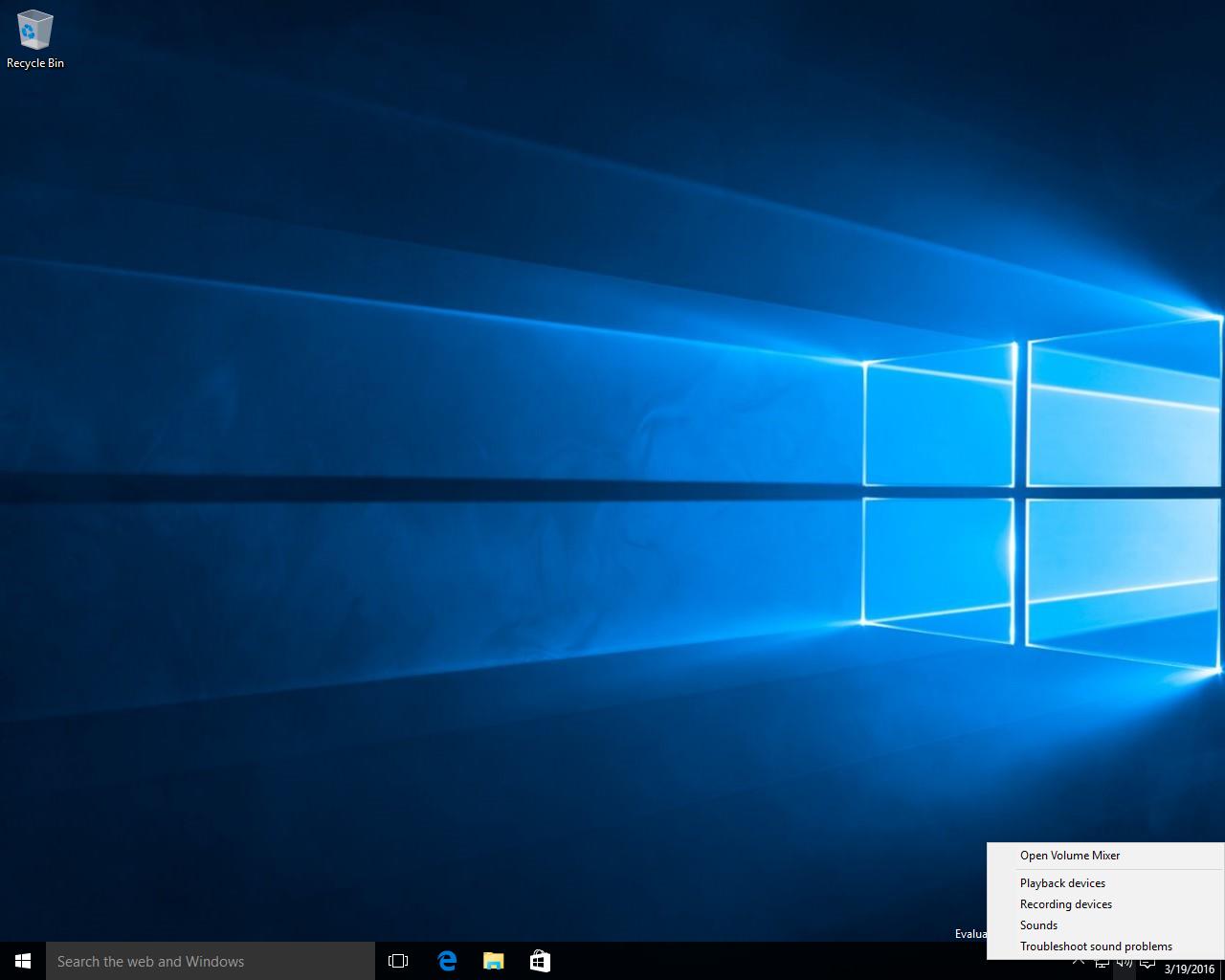Select Recording devices menu entry
Screen dimensions: 1225x980
point(1105,904)
